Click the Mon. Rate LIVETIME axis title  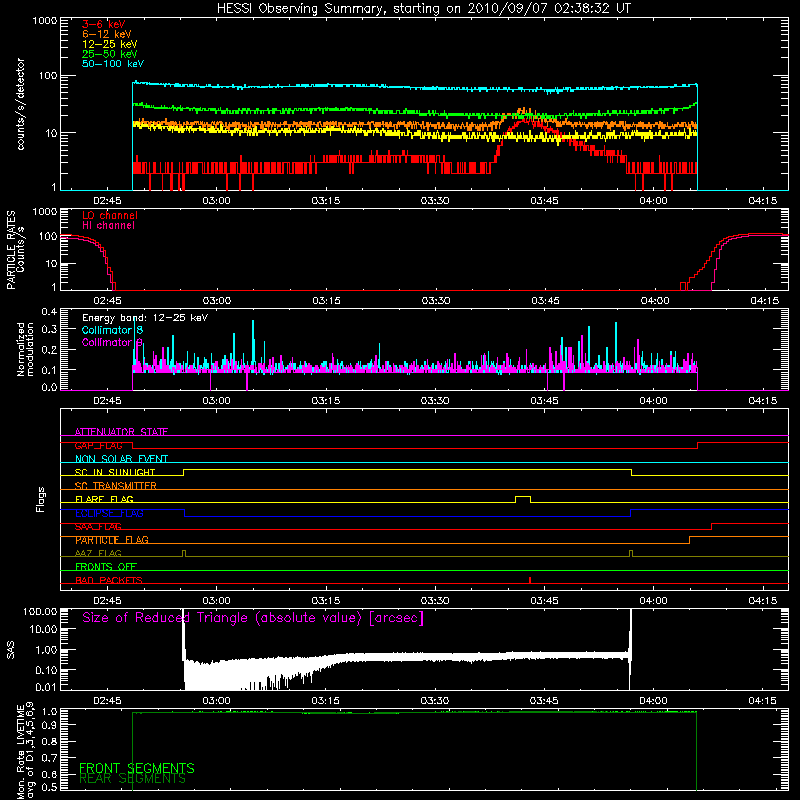25,750
